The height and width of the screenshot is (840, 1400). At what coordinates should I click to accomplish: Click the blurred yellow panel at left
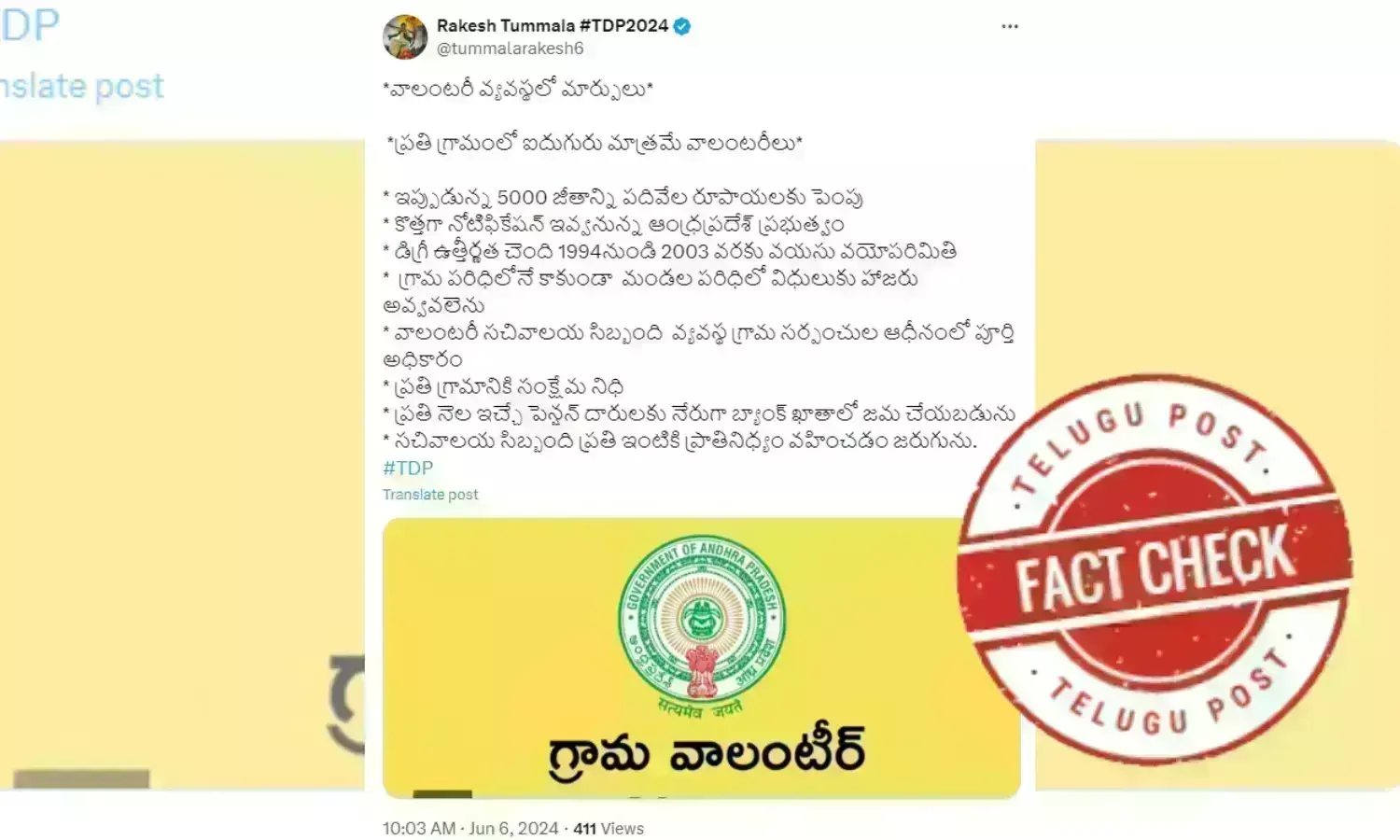(x=182, y=465)
